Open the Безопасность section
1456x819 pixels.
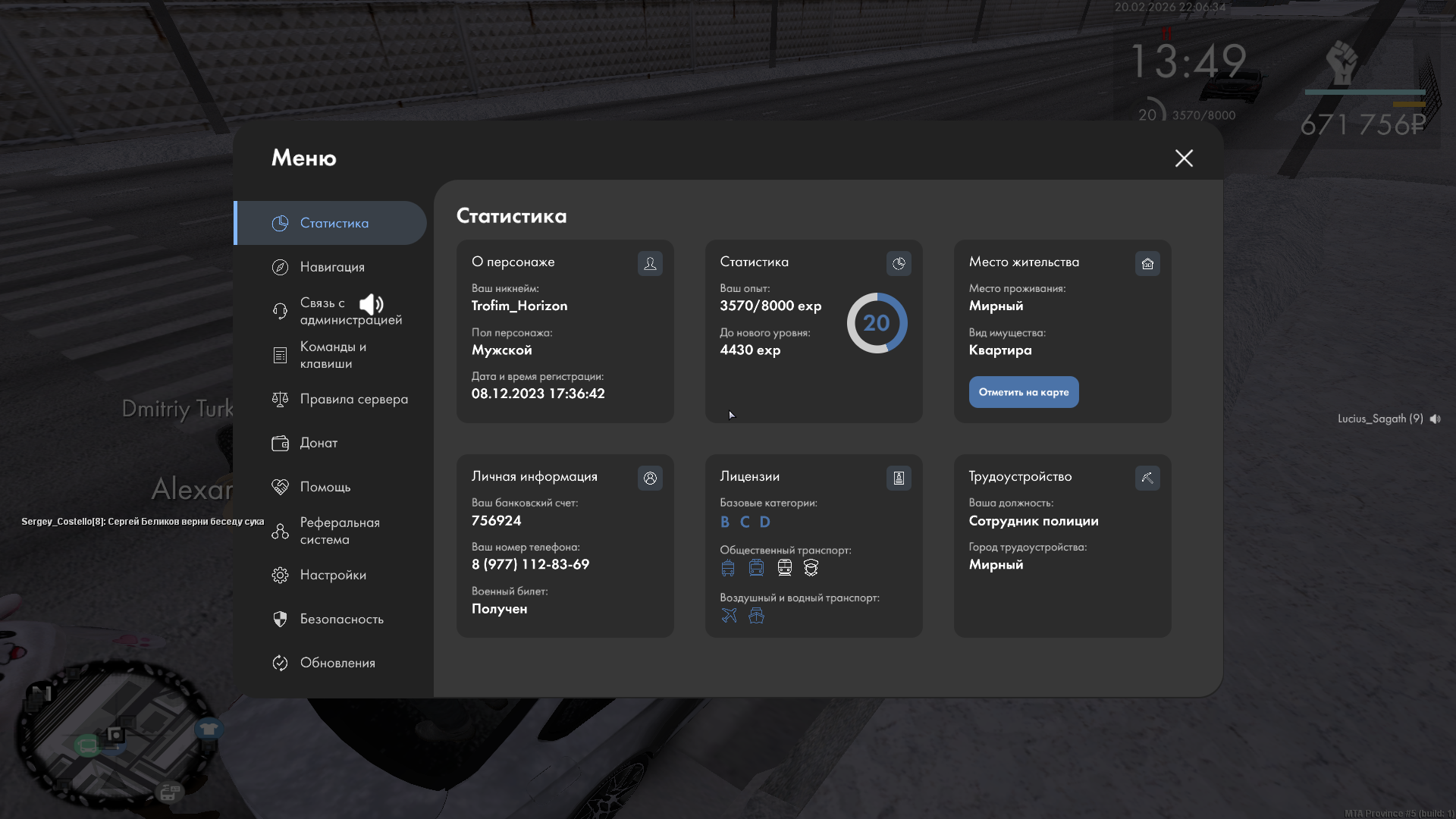pos(341,619)
